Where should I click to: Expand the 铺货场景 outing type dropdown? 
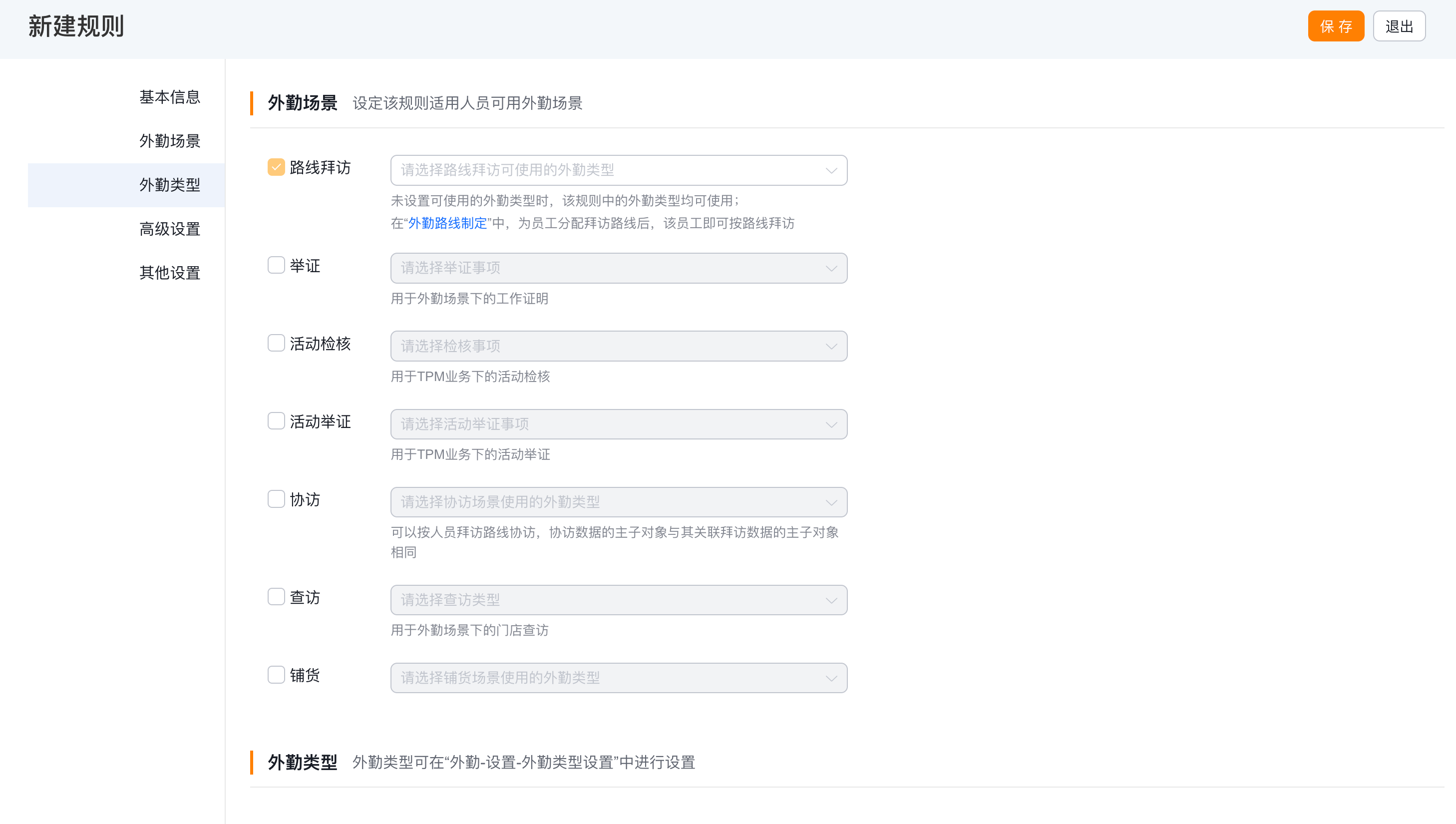618,678
